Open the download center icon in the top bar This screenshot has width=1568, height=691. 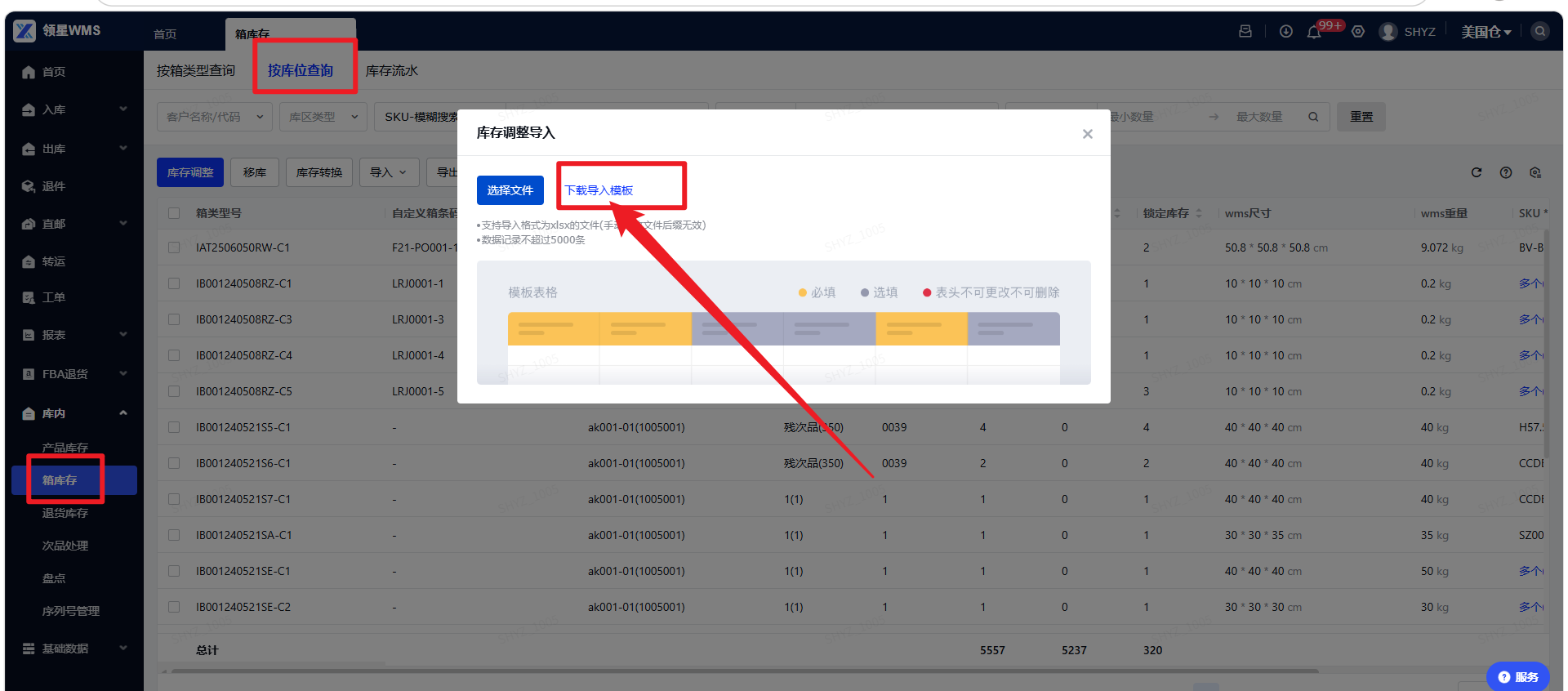[1286, 31]
